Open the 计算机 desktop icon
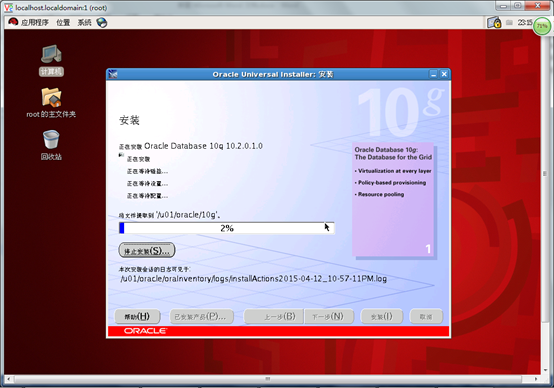Image resolution: width=554 pixels, height=388 pixels. (51, 60)
